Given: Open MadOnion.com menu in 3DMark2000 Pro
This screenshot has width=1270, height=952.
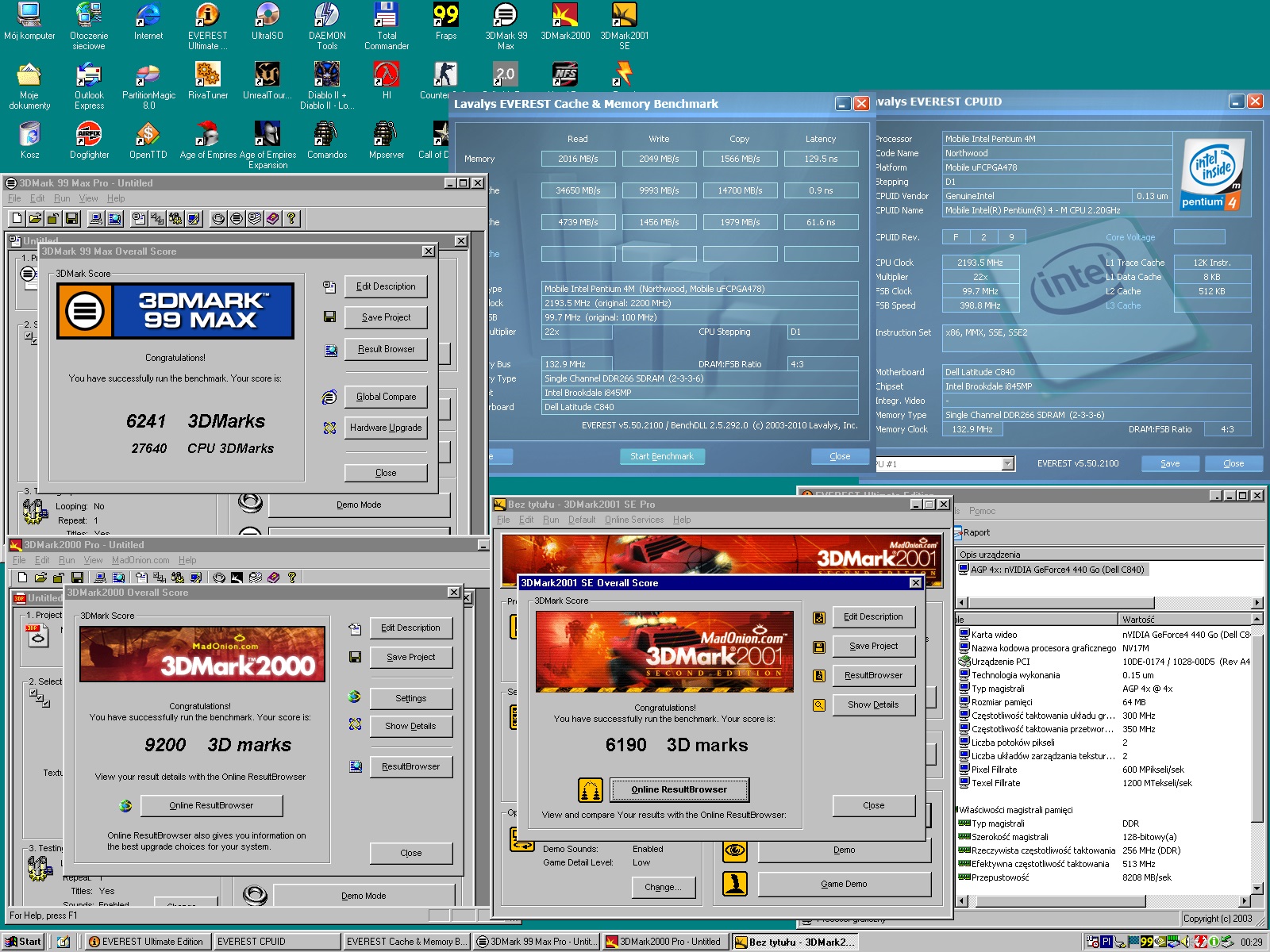Looking at the screenshot, I should (140, 560).
